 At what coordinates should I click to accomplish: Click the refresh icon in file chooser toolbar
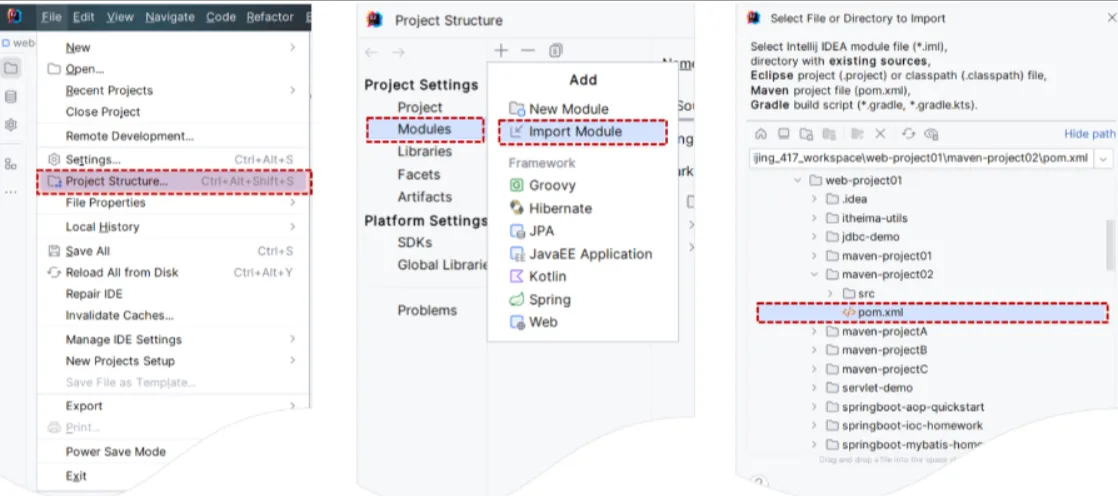pyautogui.click(x=908, y=134)
